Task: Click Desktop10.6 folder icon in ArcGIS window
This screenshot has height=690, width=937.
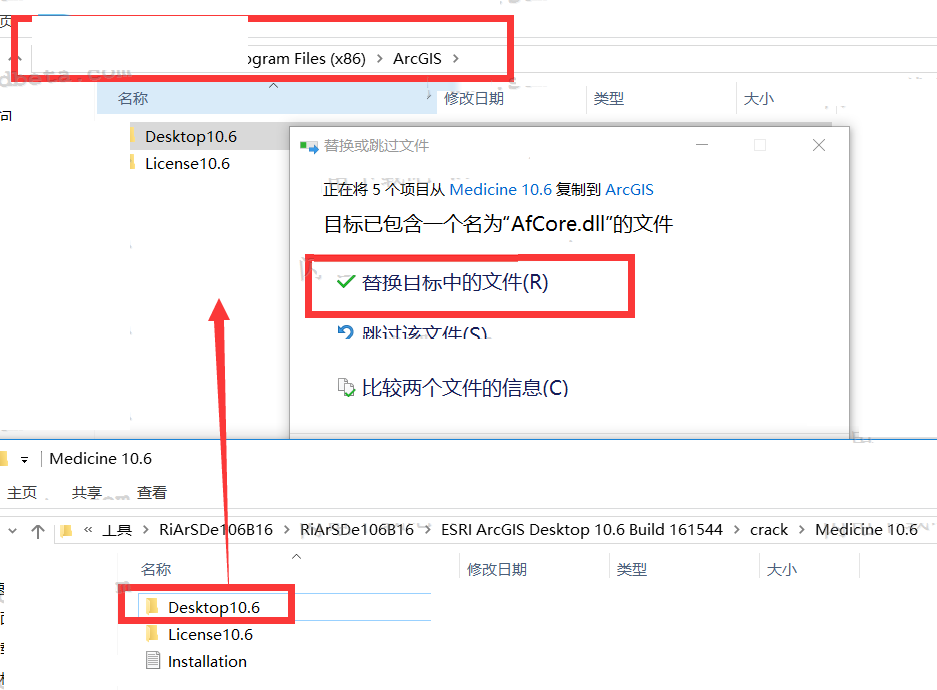Action: click(133, 136)
